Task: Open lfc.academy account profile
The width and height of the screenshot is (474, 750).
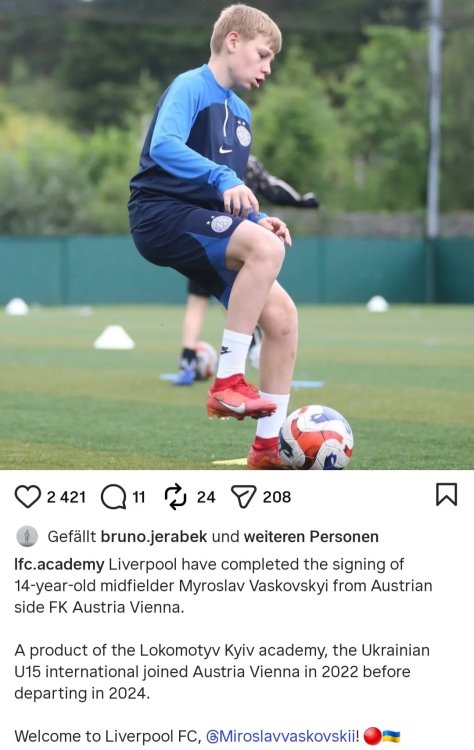Action: tap(59, 564)
